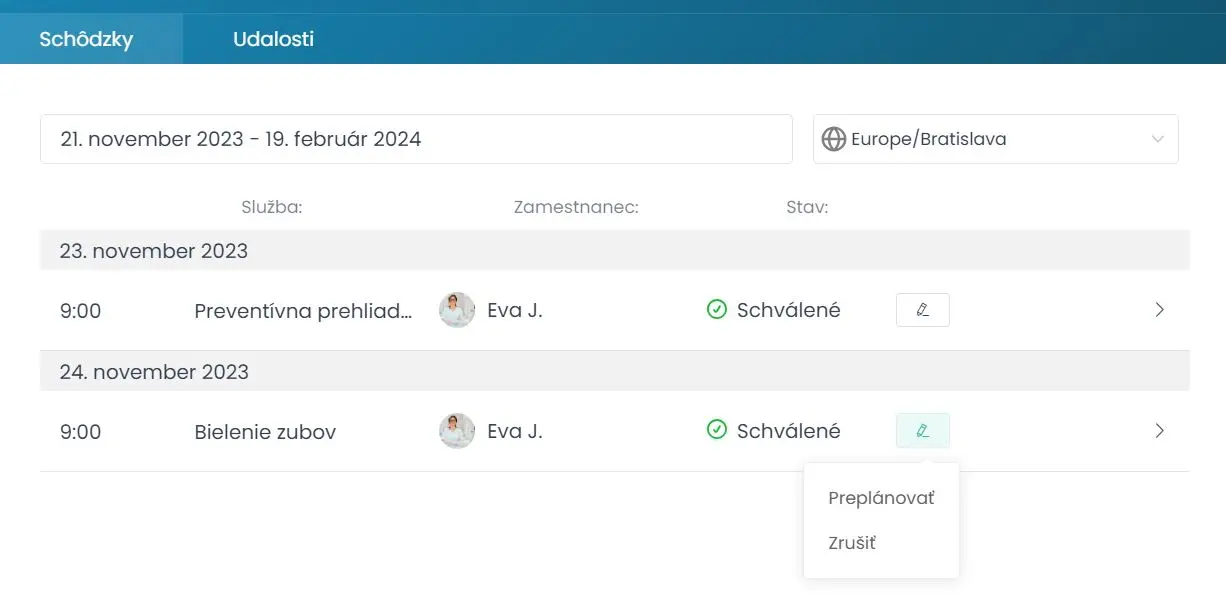Click the Preventívna prehliadka service name
The image size is (1226, 609).
(x=303, y=311)
